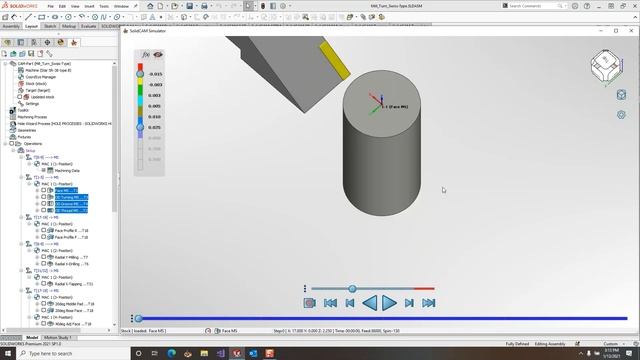The image size is (640, 360).
Task: Open the DisplayManager appearance sphere tab
Action: 61,42
